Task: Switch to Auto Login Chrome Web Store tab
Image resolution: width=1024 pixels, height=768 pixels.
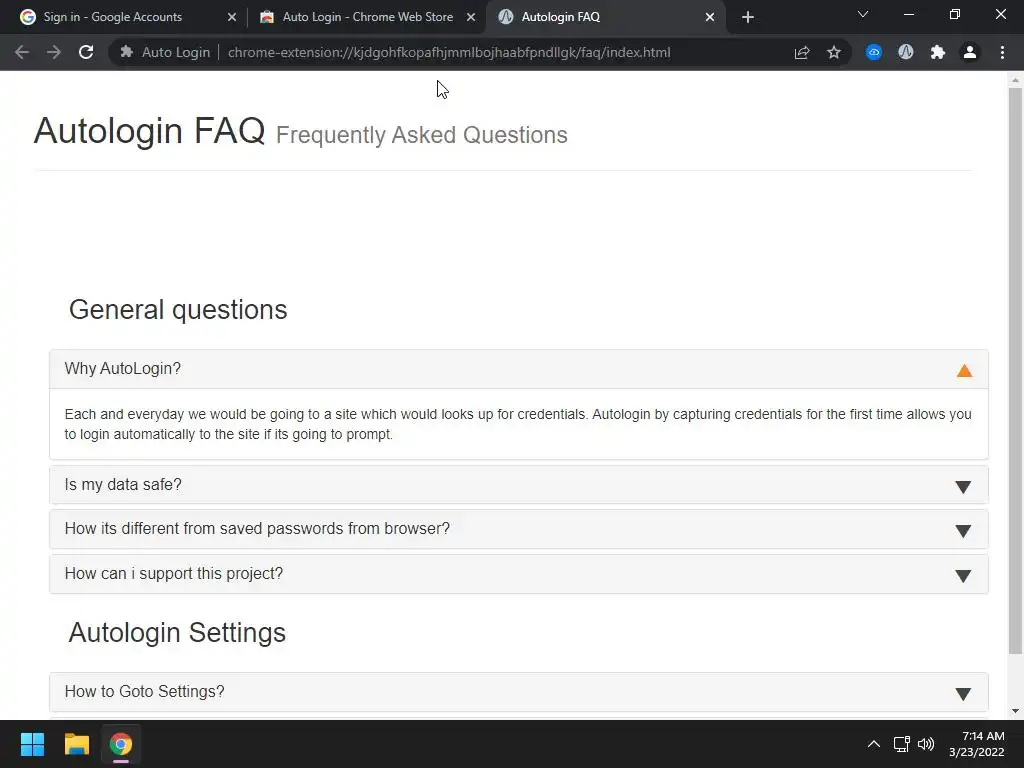Action: 366,17
